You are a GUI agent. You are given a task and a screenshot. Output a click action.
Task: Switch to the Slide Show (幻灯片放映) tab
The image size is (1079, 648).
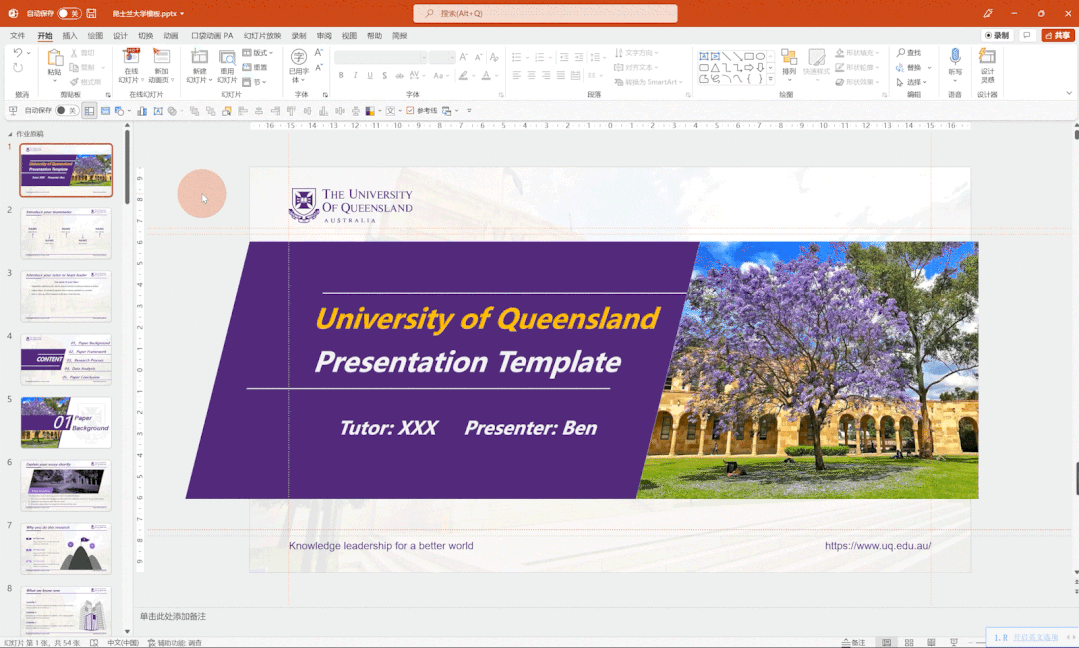coord(262,35)
